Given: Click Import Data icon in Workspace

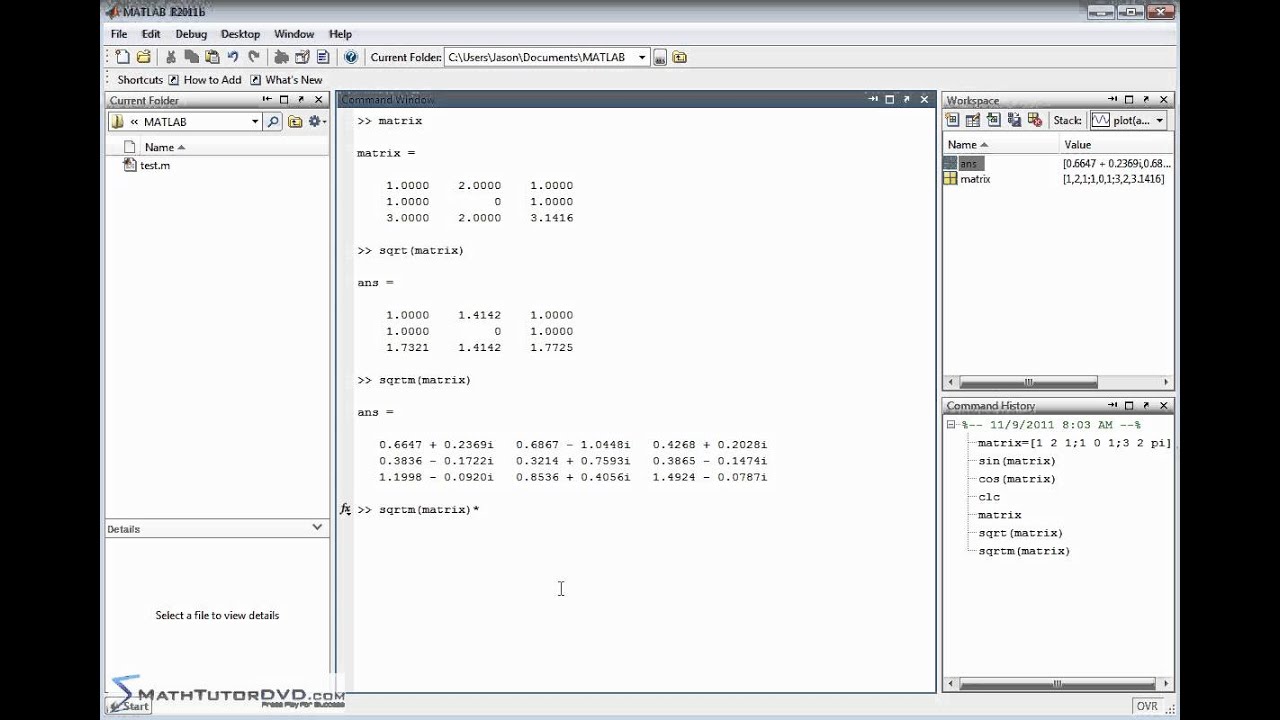Looking at the screenshot, I should (994, 120).
